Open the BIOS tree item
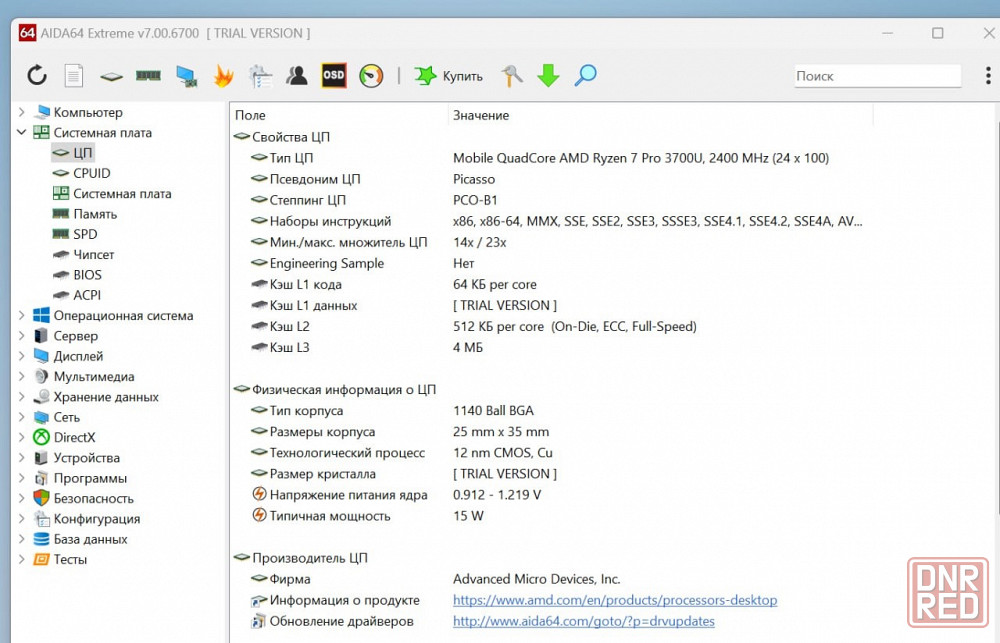 coord(87,275)
